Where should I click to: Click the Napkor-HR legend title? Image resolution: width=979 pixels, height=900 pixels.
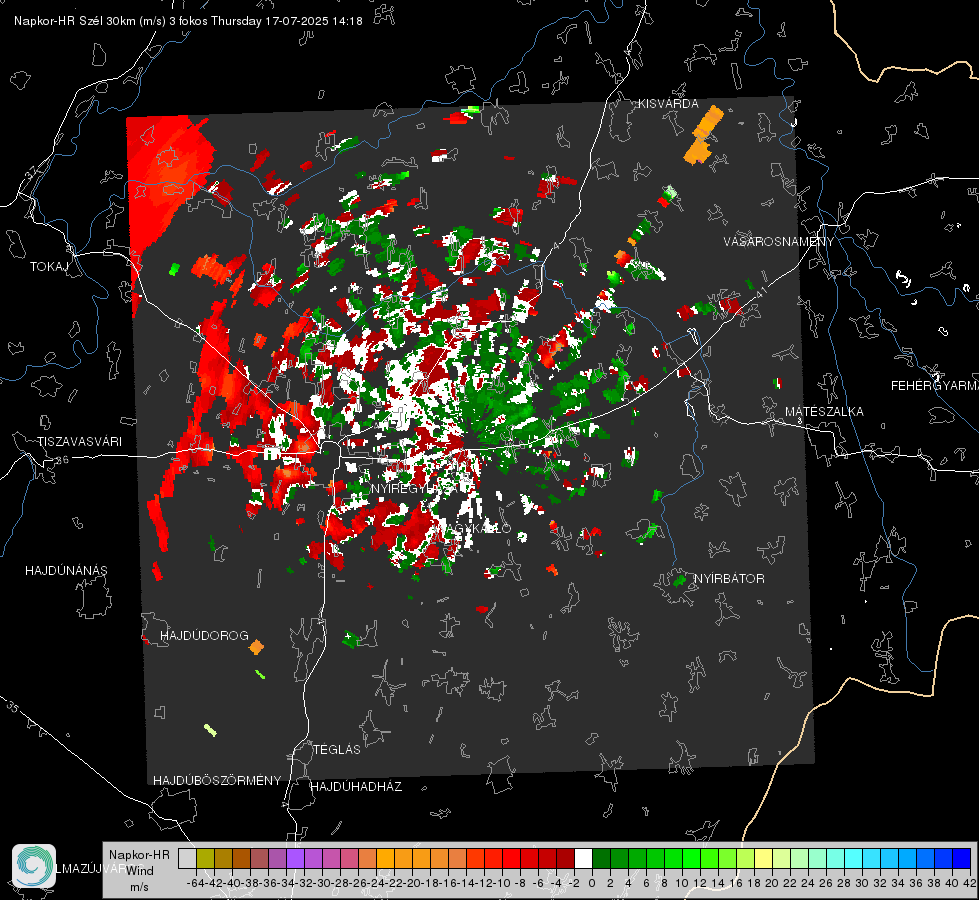click(x=139, y=854)
